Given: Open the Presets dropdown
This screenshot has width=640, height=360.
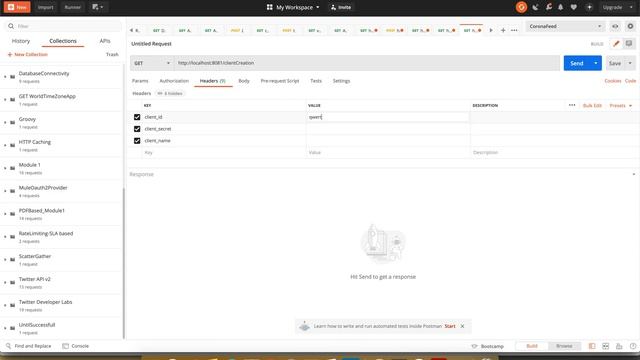Looking at the screenshot, I should tap(620, 106).
